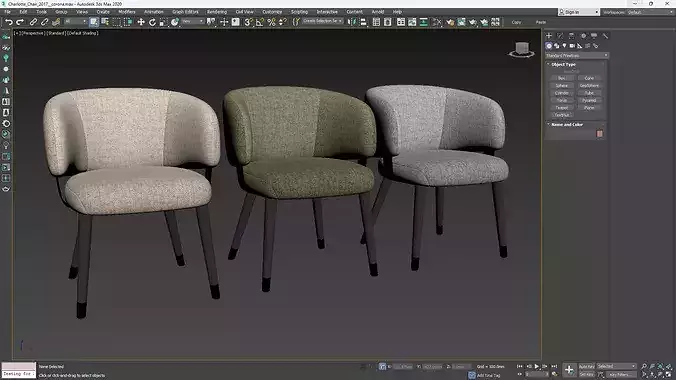This screenshot has width=676, height=380.
Task: Open the Select by Name icon
Action: 105,22
